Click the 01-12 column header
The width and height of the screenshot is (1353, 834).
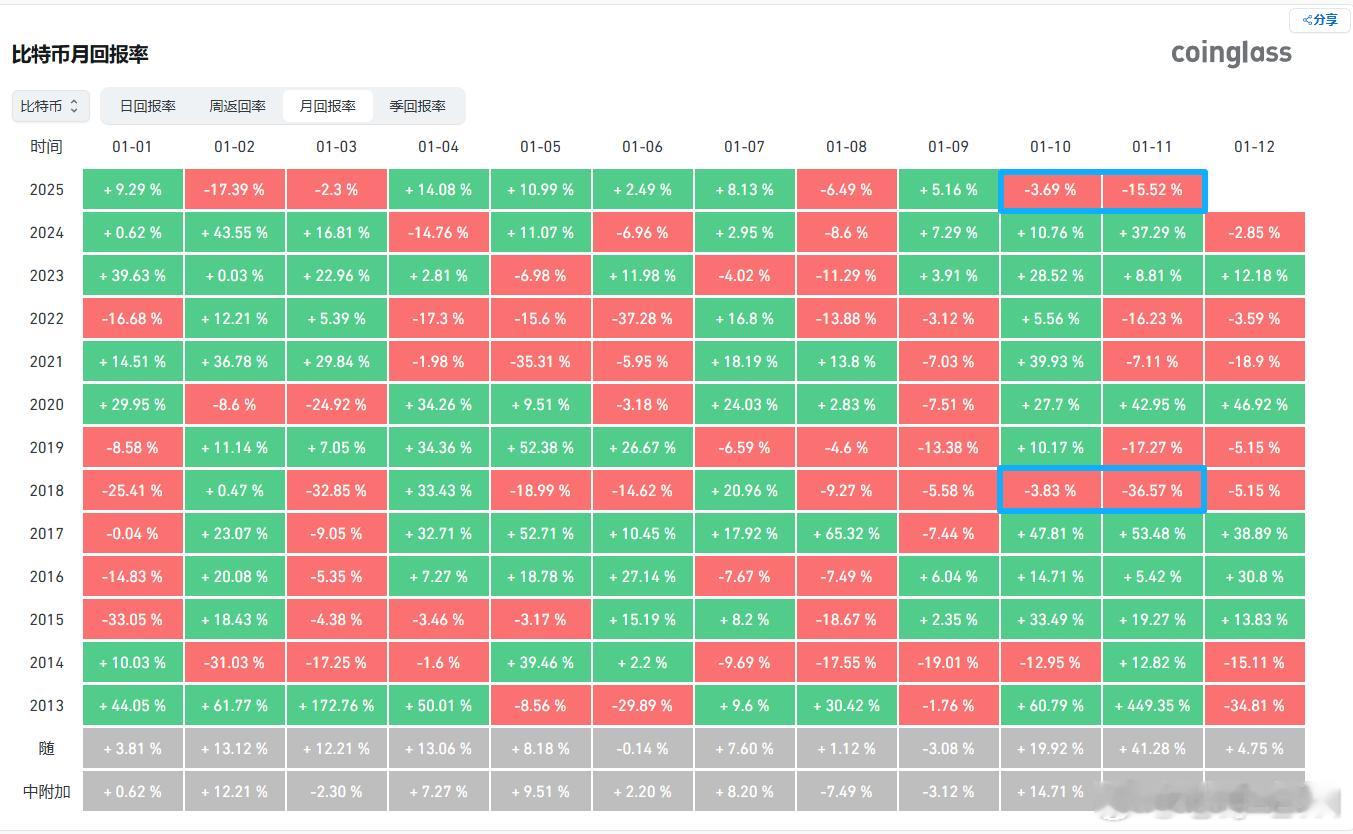click(1254, 147)
